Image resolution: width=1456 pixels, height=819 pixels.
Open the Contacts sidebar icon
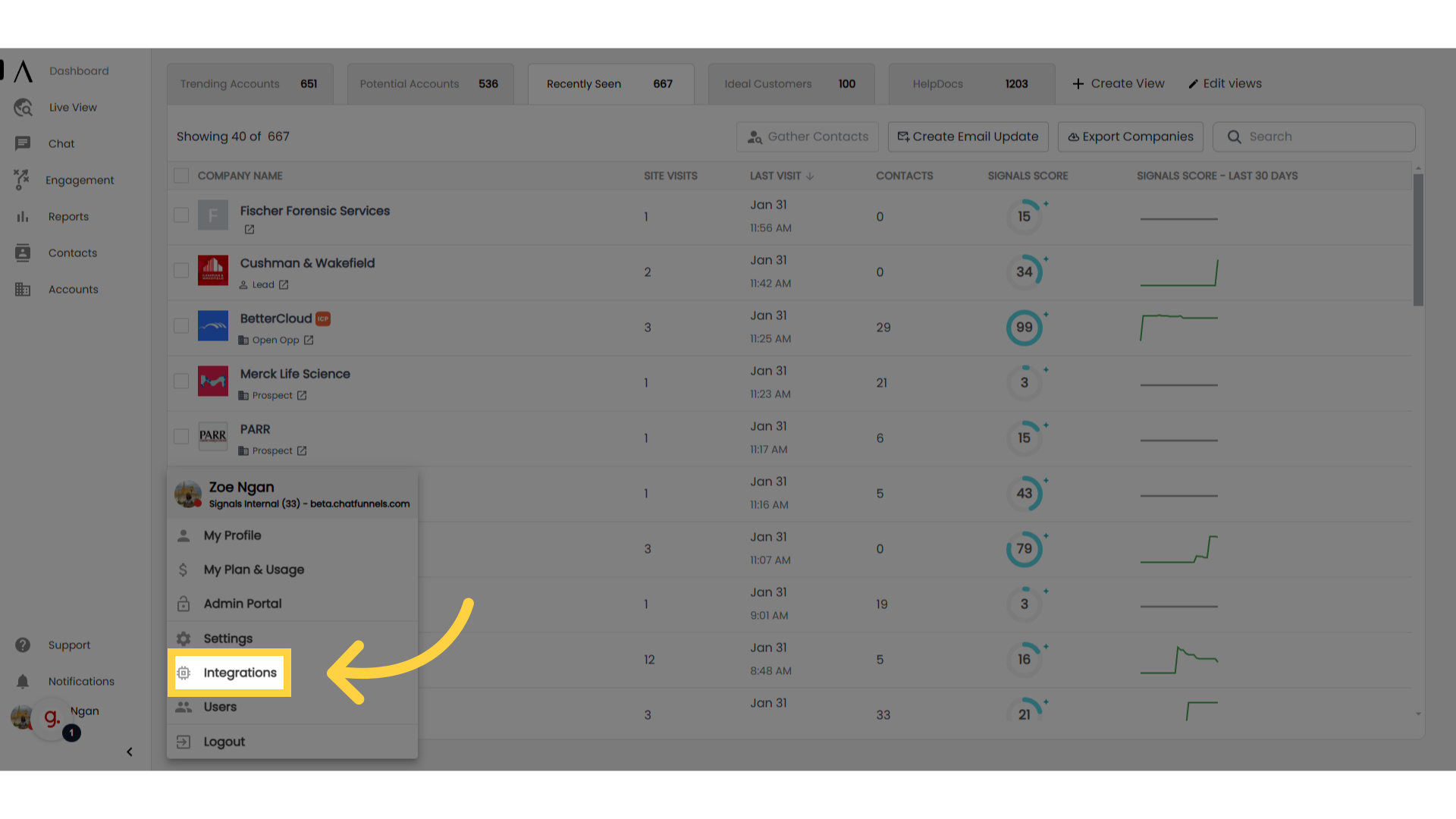(x=23, y=253)
